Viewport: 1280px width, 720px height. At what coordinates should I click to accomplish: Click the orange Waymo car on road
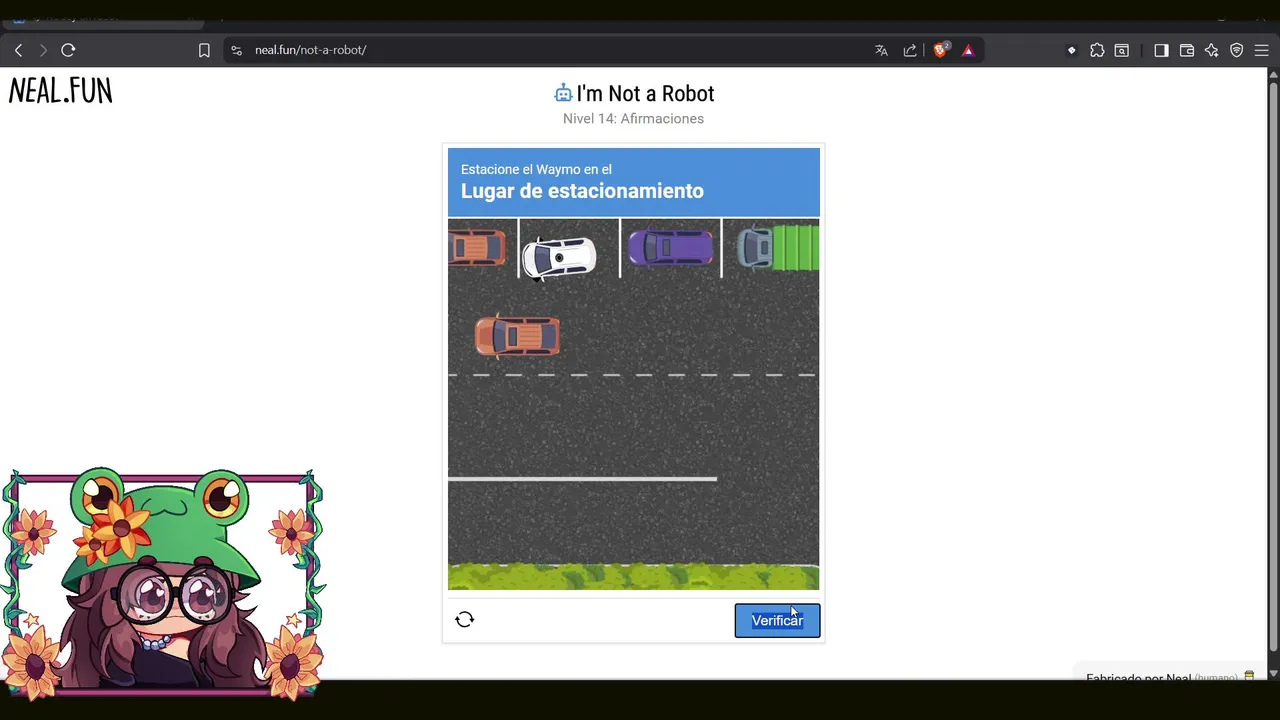point(517,336)
